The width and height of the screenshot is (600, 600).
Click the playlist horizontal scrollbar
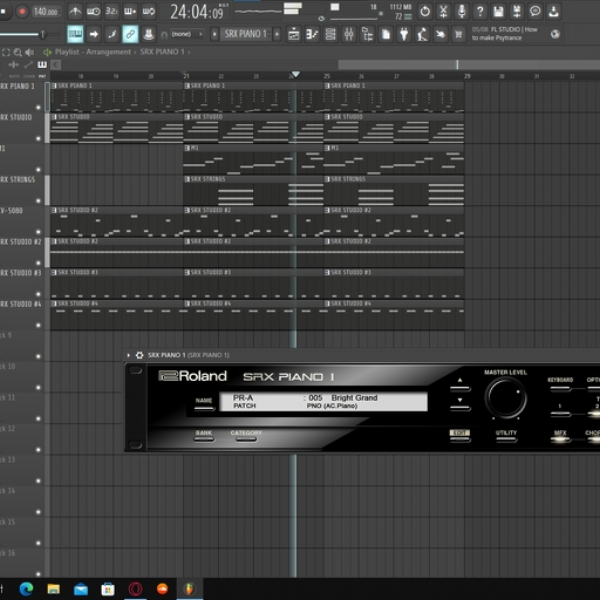click(x=469, y=65)
